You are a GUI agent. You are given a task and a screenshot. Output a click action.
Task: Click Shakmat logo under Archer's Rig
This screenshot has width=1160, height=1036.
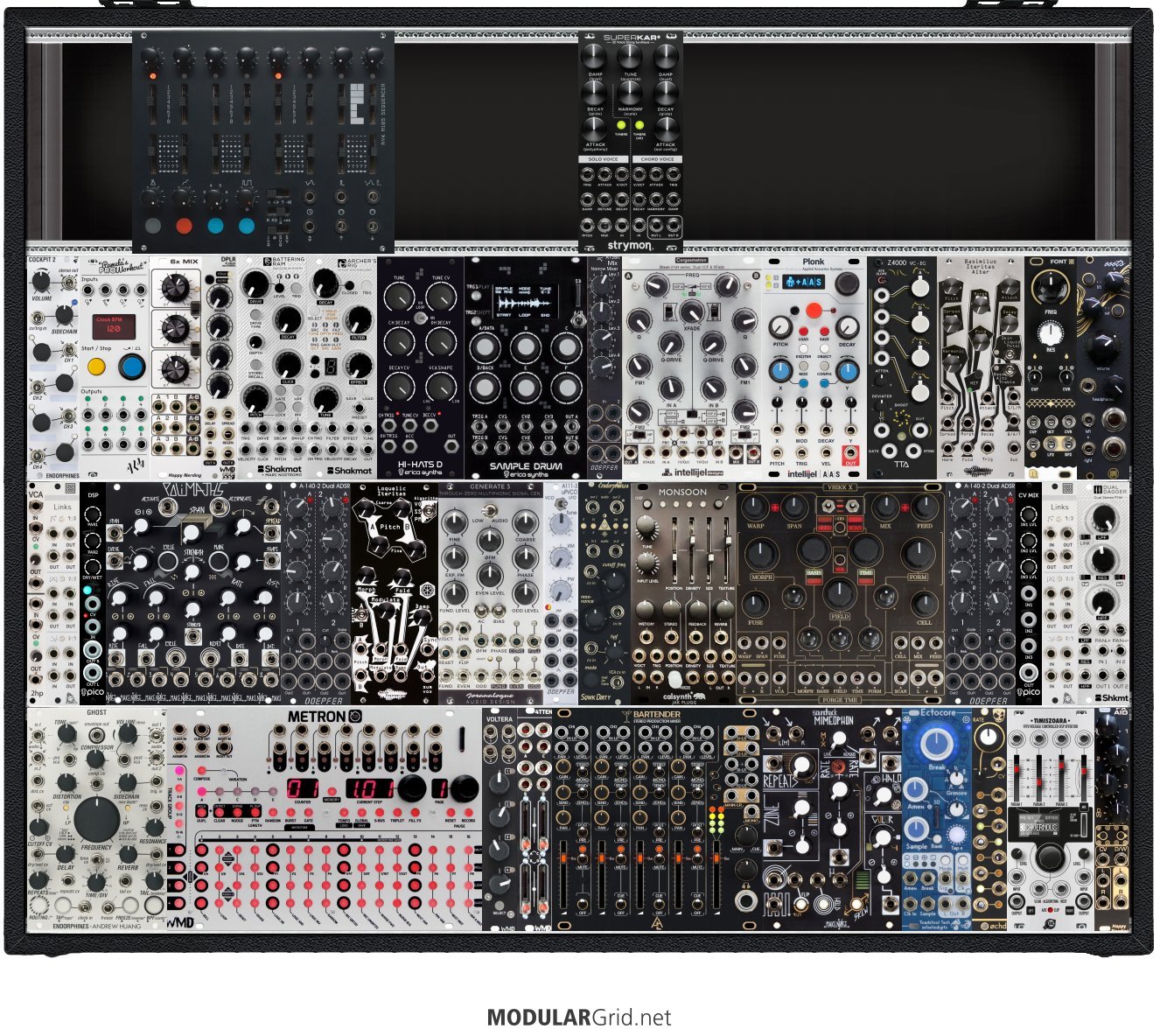point(349,471)
